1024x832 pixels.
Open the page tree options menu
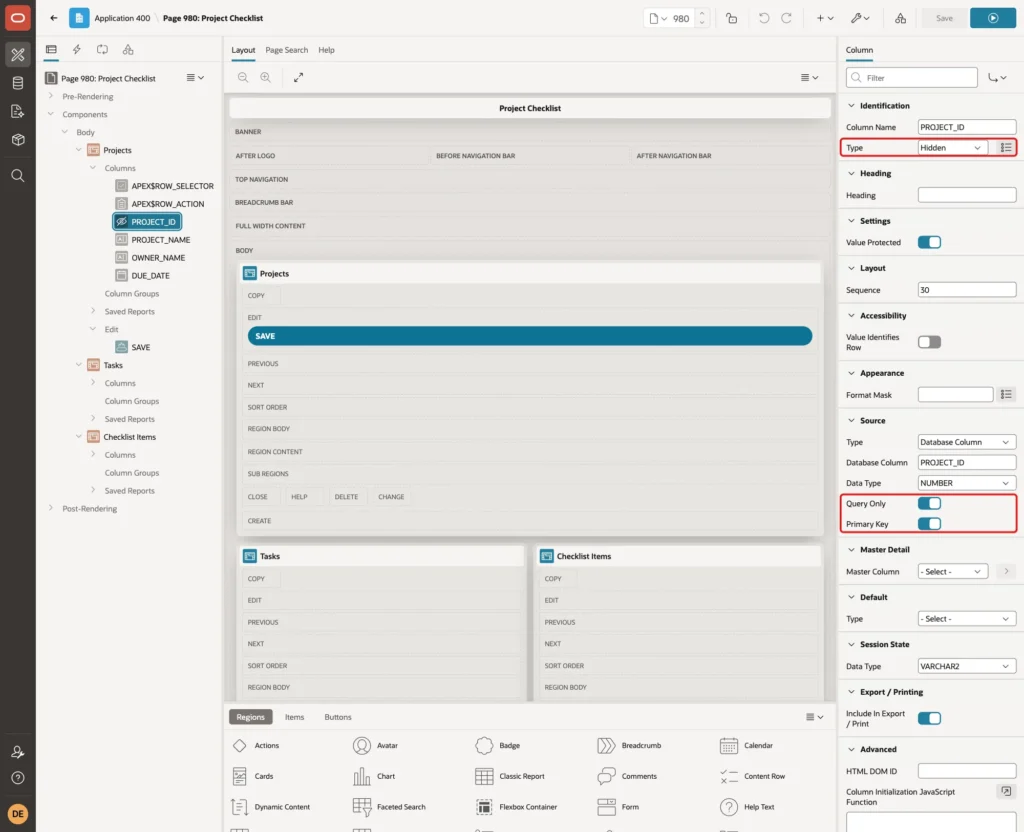tap(195, 78)
